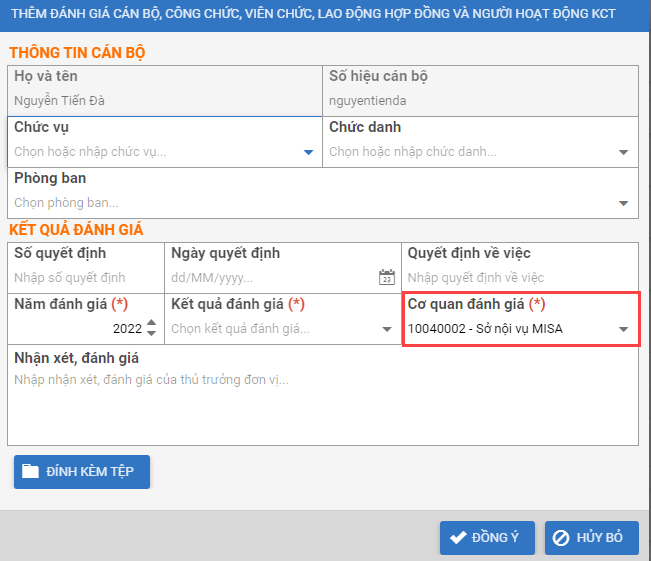Click the Đính kèm tệp button
This screenshot has width=651, height=561.
coord(82,472)
